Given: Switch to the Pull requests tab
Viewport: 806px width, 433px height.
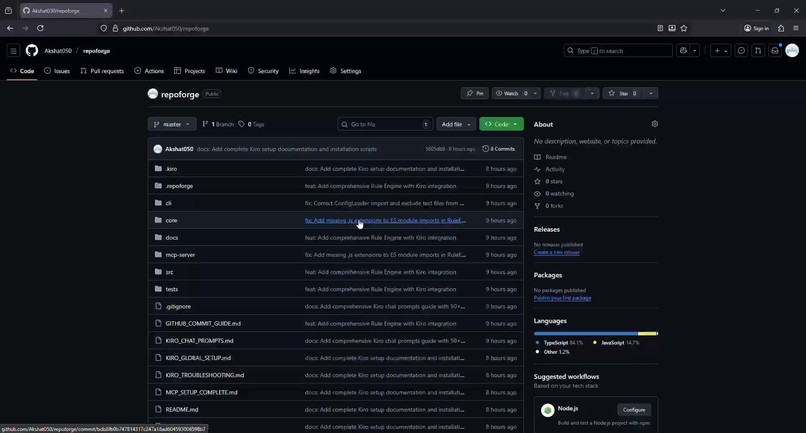Looking at the screenshot, I should point(102,71).
